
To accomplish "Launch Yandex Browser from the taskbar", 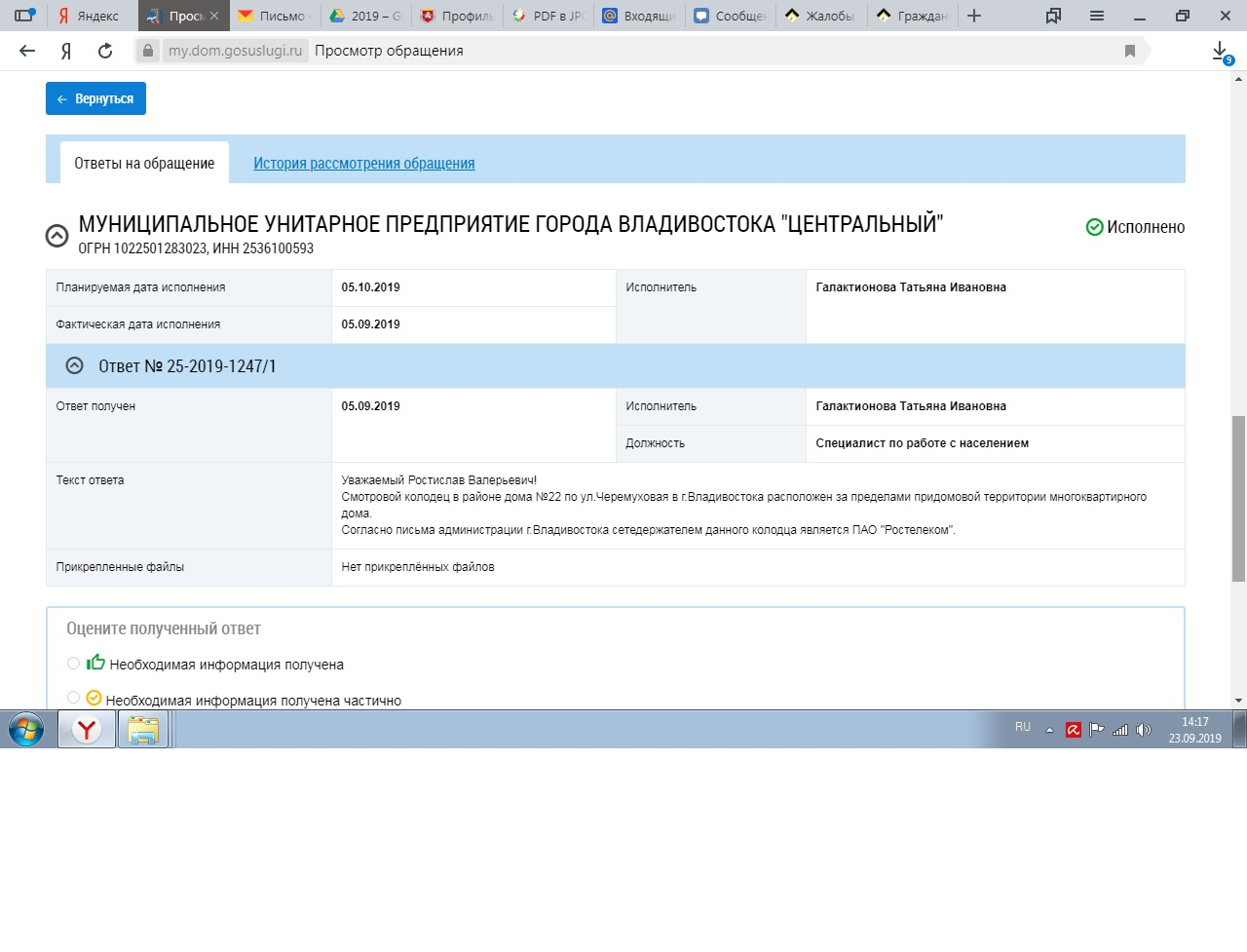I will coord(87,730).
